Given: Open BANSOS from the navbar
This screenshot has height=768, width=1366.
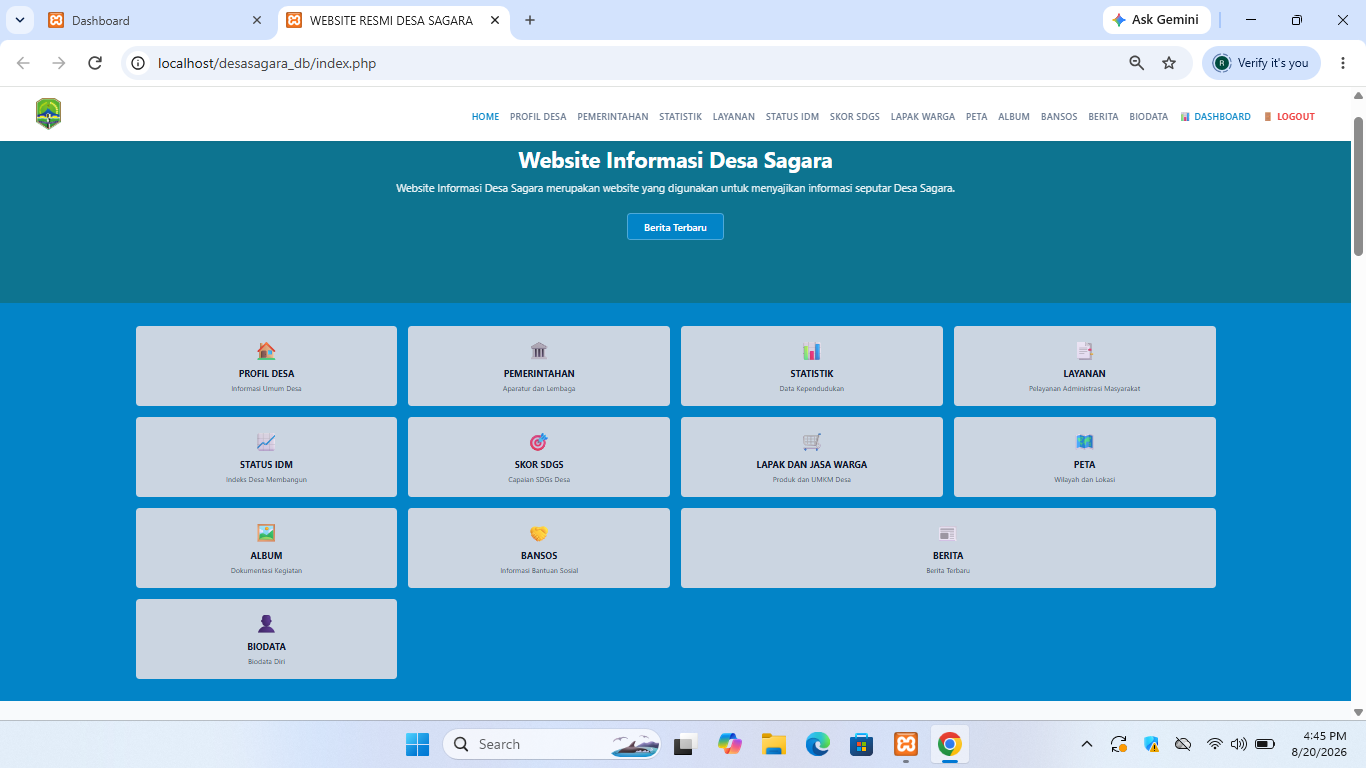Looking at the screenshot, I should [1059, 117].
